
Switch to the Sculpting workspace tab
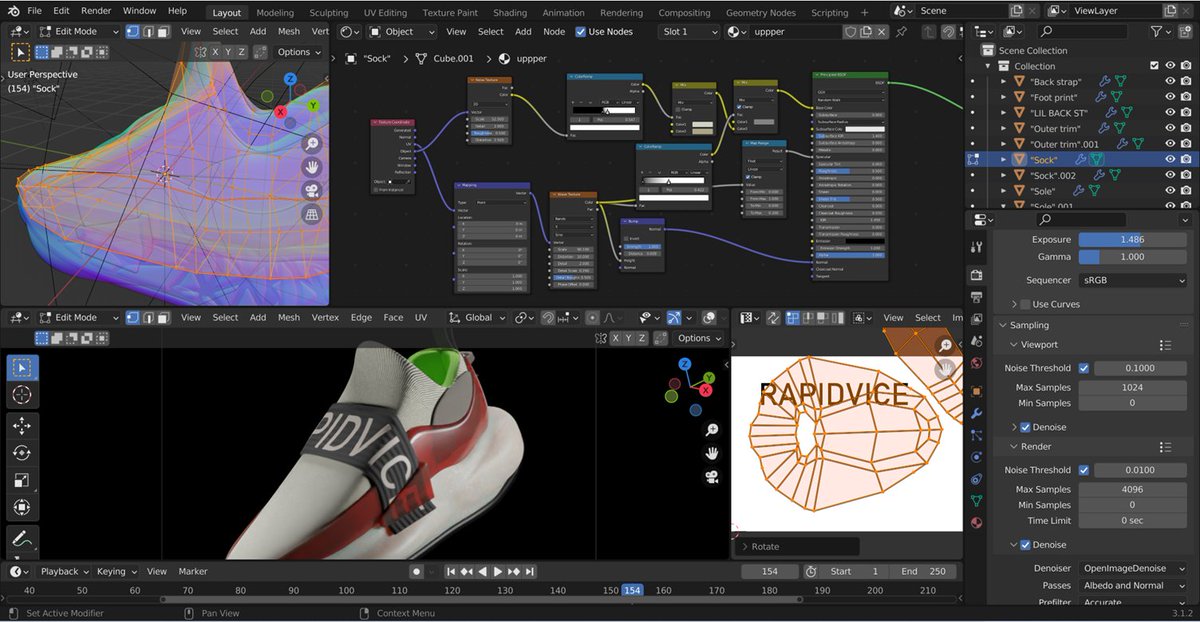click(328, 13)
